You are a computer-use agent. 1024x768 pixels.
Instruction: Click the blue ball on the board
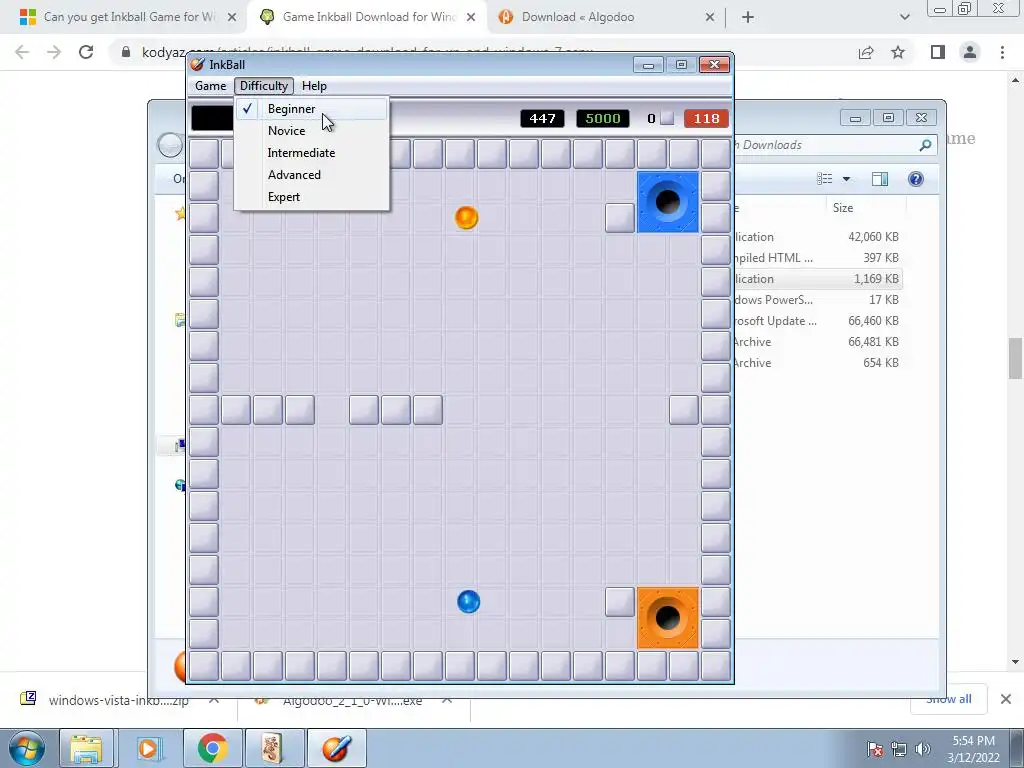[468, 601]
